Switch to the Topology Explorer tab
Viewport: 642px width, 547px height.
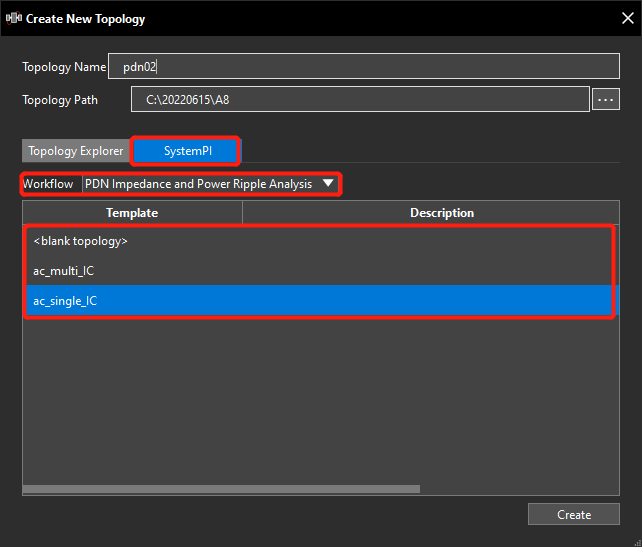coord(76,151)
